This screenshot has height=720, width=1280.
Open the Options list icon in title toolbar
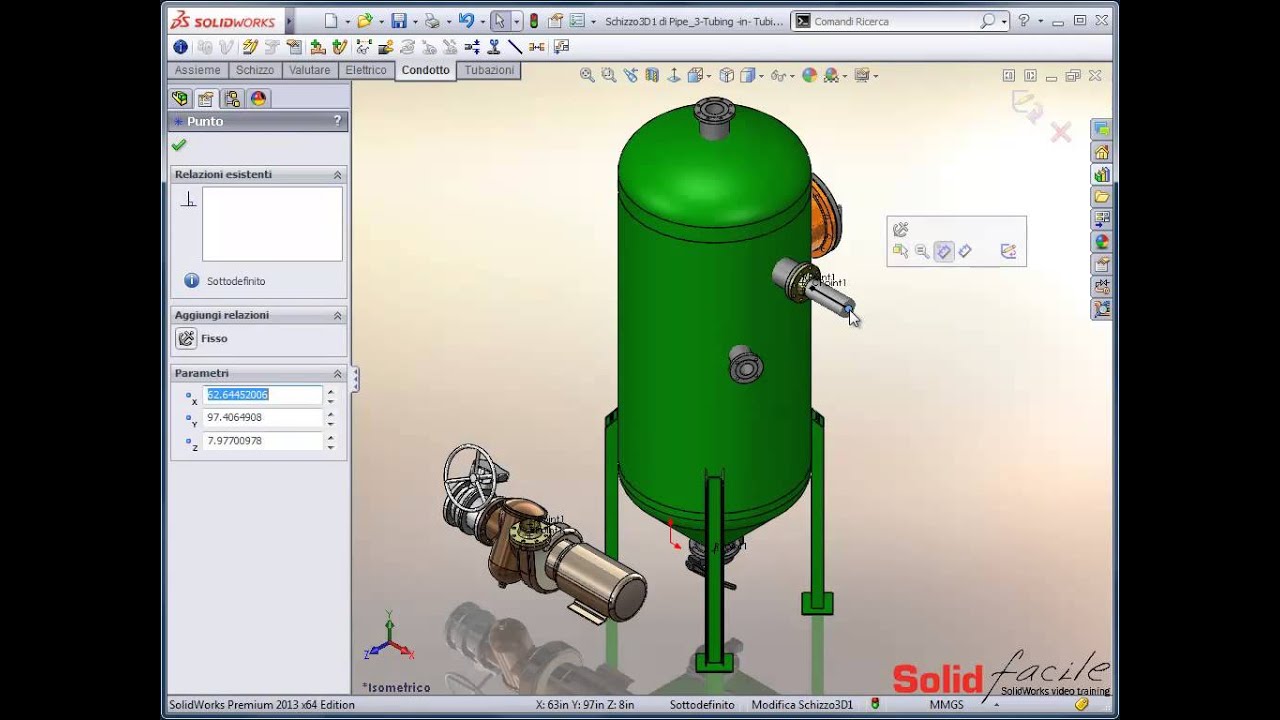click(577, 21)
